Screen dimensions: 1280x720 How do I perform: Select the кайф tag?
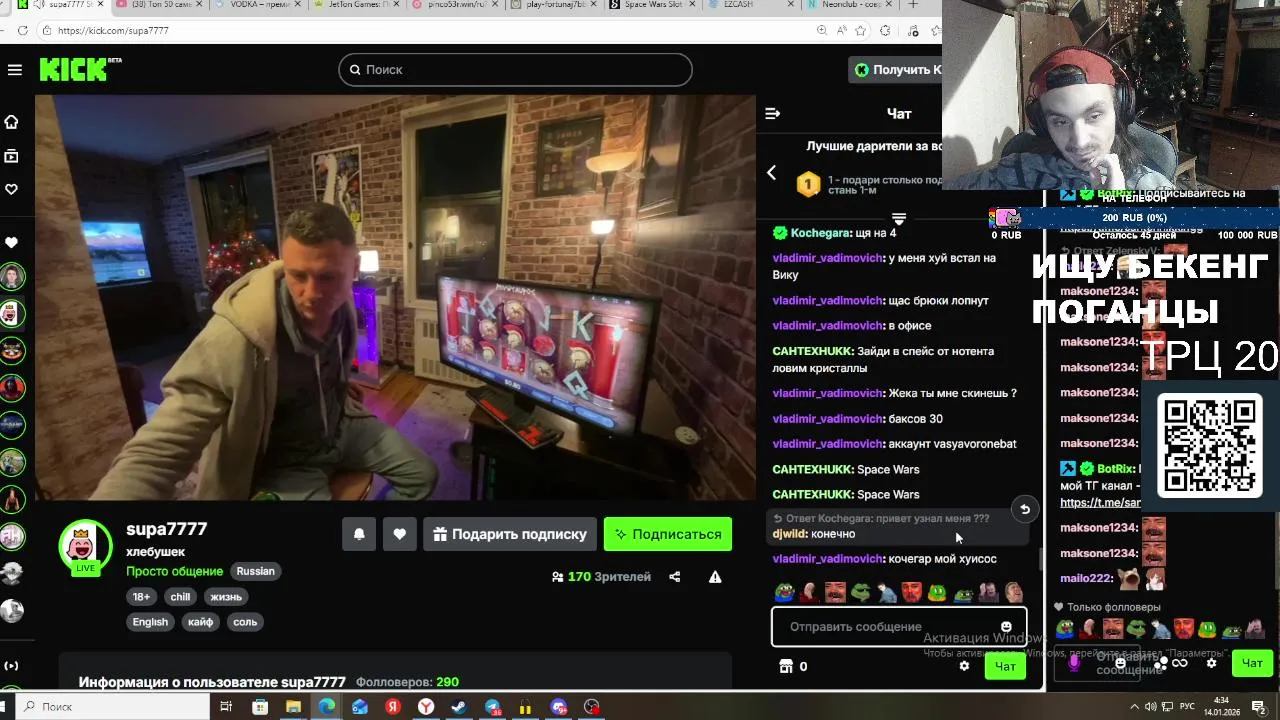point(200,622)
